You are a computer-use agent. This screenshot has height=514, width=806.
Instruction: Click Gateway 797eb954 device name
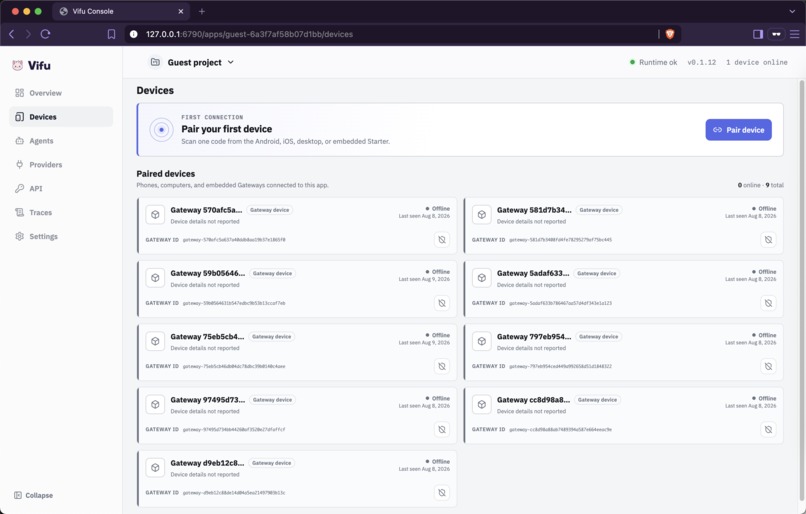tap(534, 337)
